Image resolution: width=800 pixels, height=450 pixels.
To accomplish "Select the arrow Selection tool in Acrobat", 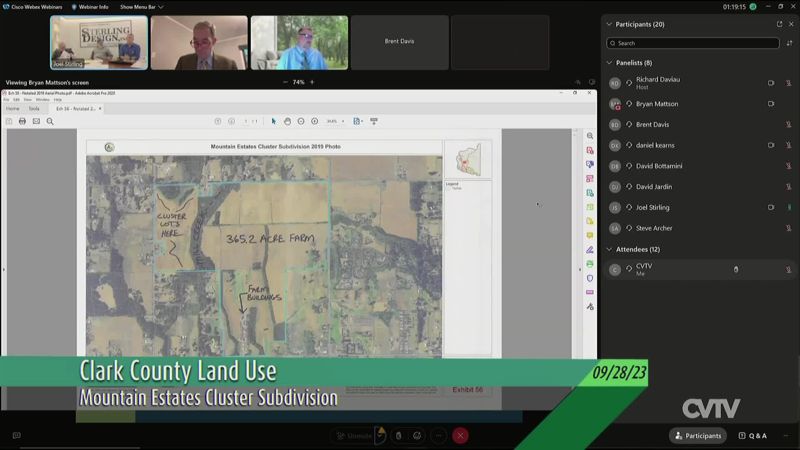I will (x=273, y=121).
